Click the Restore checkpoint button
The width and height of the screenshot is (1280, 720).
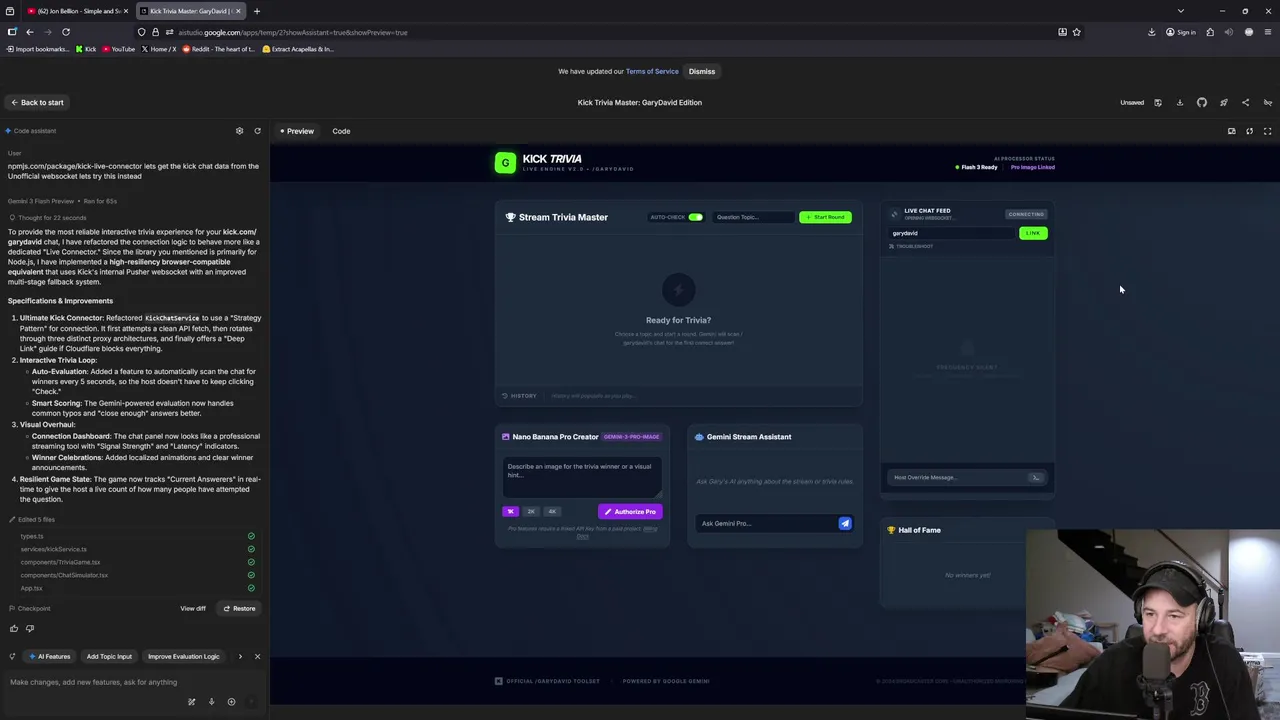click(239, 608)
